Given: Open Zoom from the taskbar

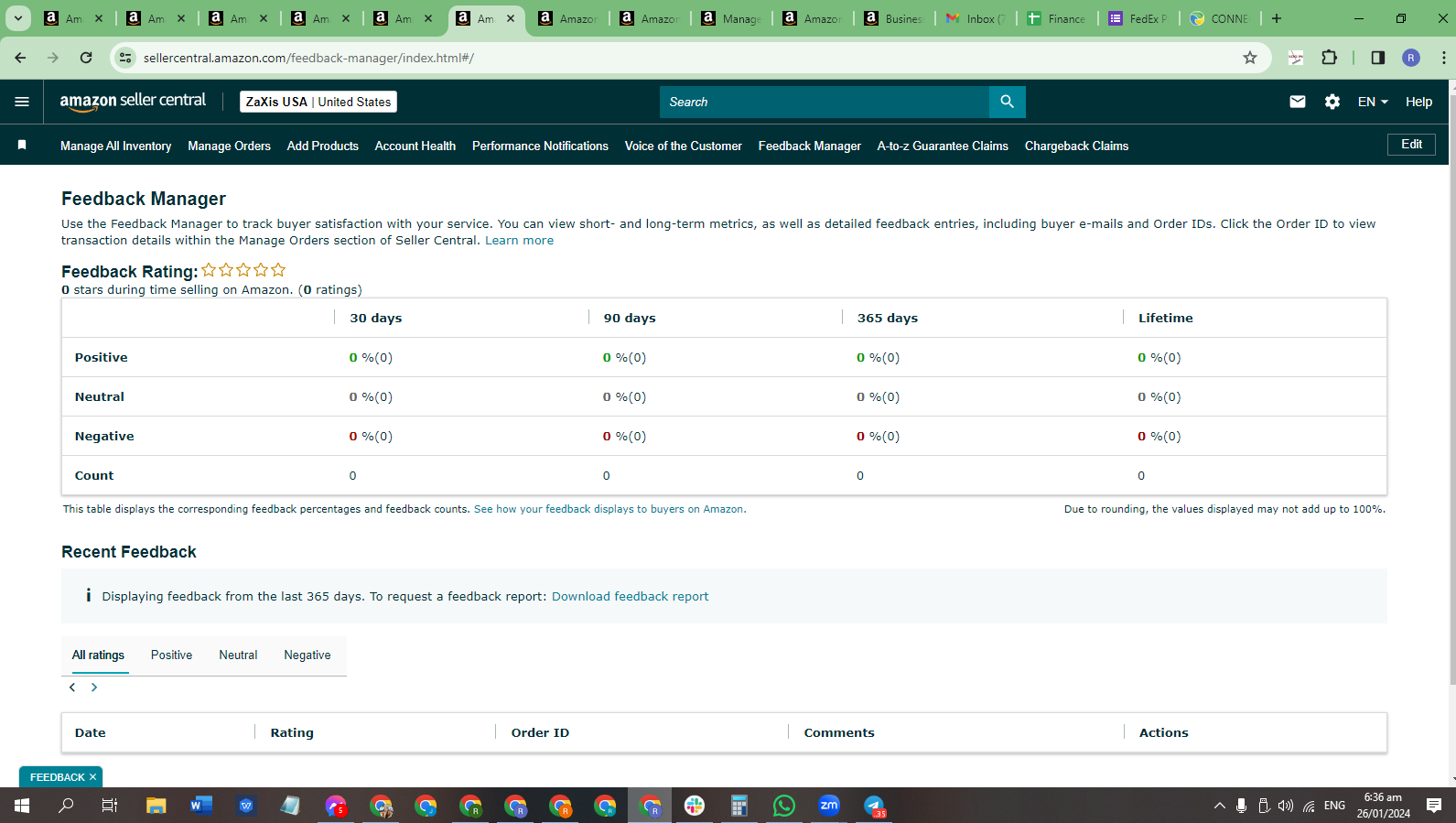Looking at the screenshot, I should pyautogui.click(x=829, y=806).
